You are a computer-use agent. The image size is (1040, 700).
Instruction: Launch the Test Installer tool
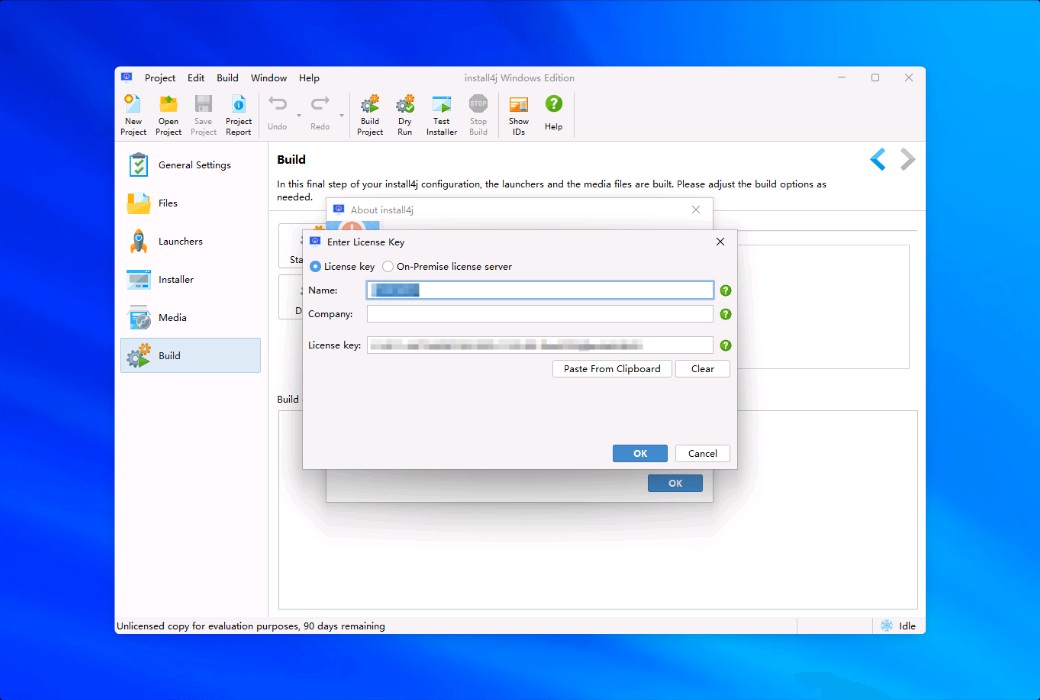pos(442,115)
